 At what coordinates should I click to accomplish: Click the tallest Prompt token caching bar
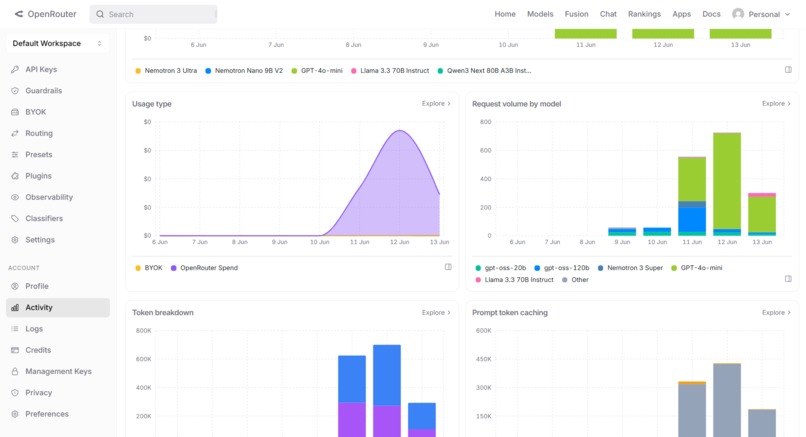point(727,400)
